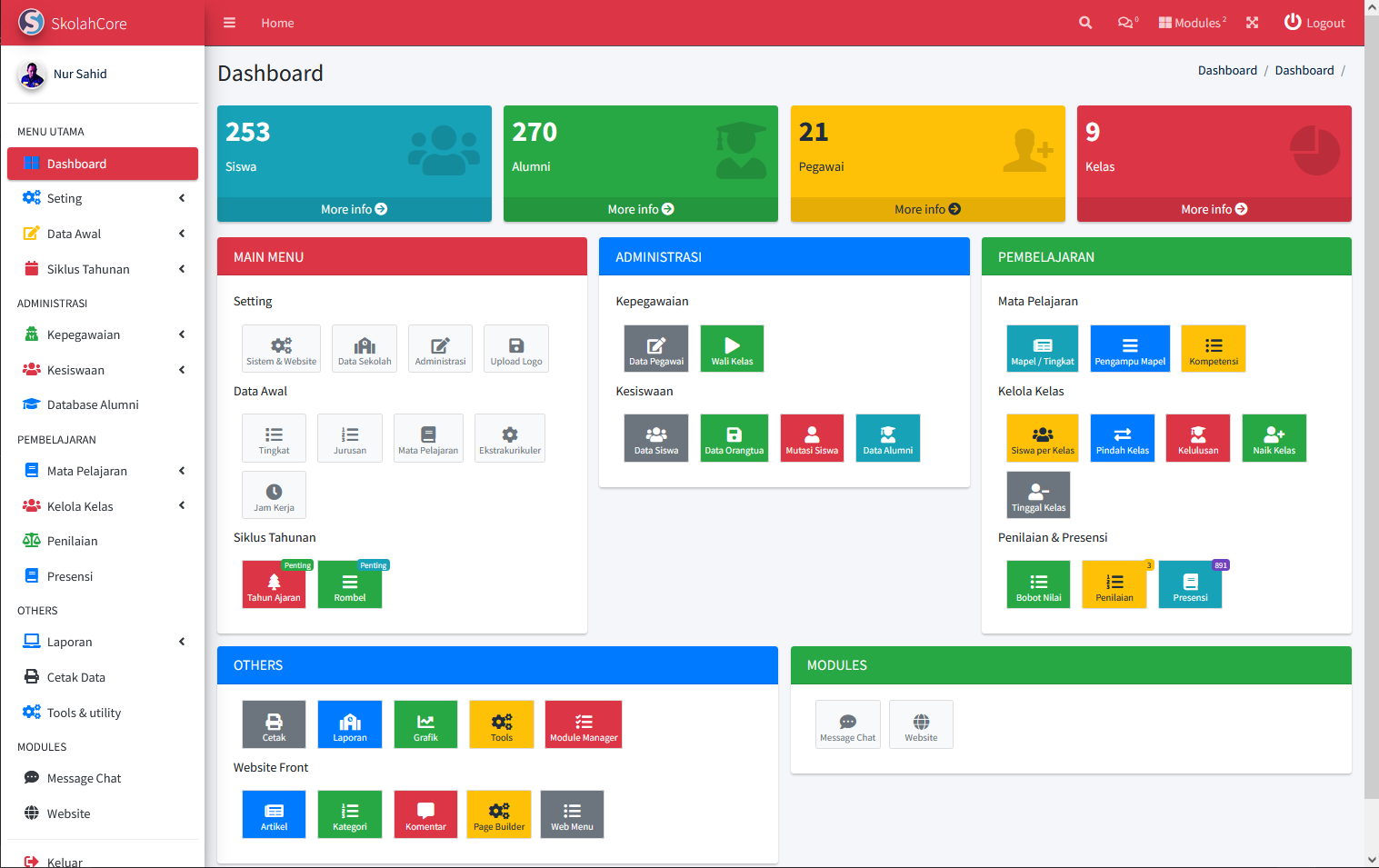This screenshot has width=1379, height=868.
Task: Launch the Page Builder tile
Action: click(x=499, y=814)
